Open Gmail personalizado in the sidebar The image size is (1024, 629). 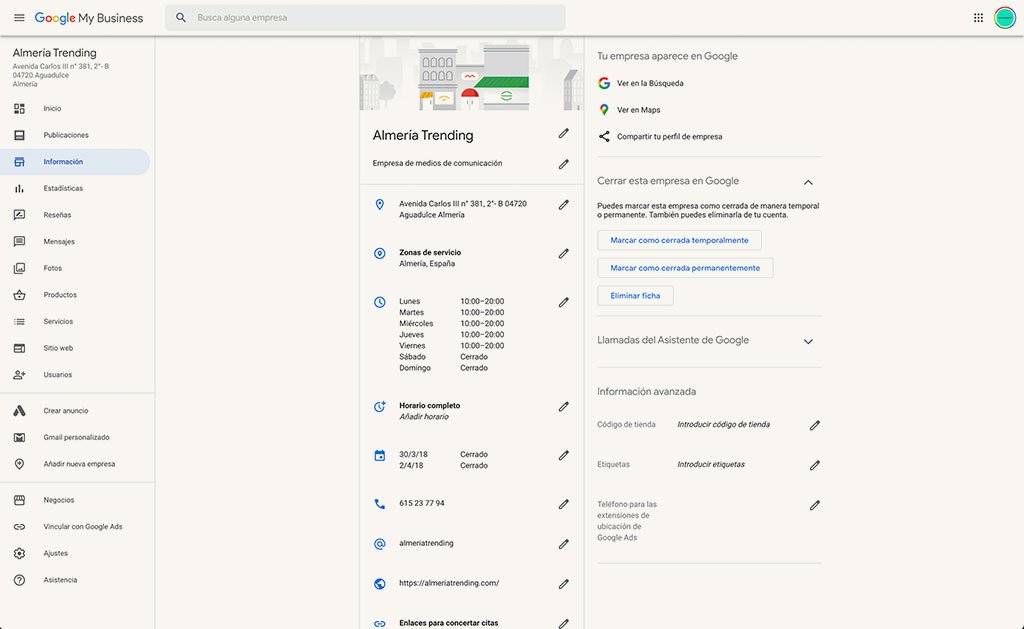tap(75, 438)
